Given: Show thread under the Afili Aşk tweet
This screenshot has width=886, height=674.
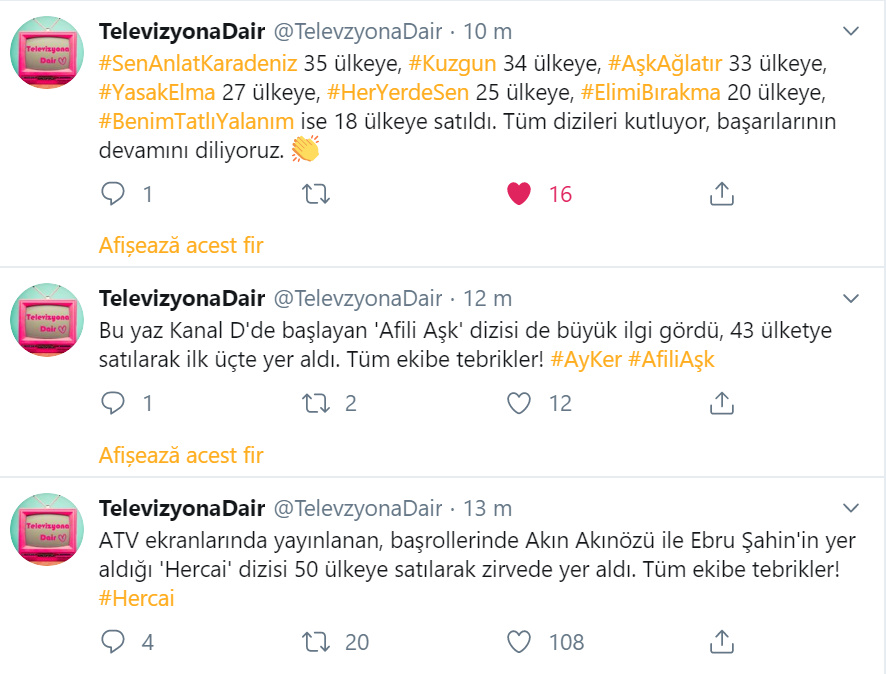Looking at the screenshot, I should click(181, 455).
